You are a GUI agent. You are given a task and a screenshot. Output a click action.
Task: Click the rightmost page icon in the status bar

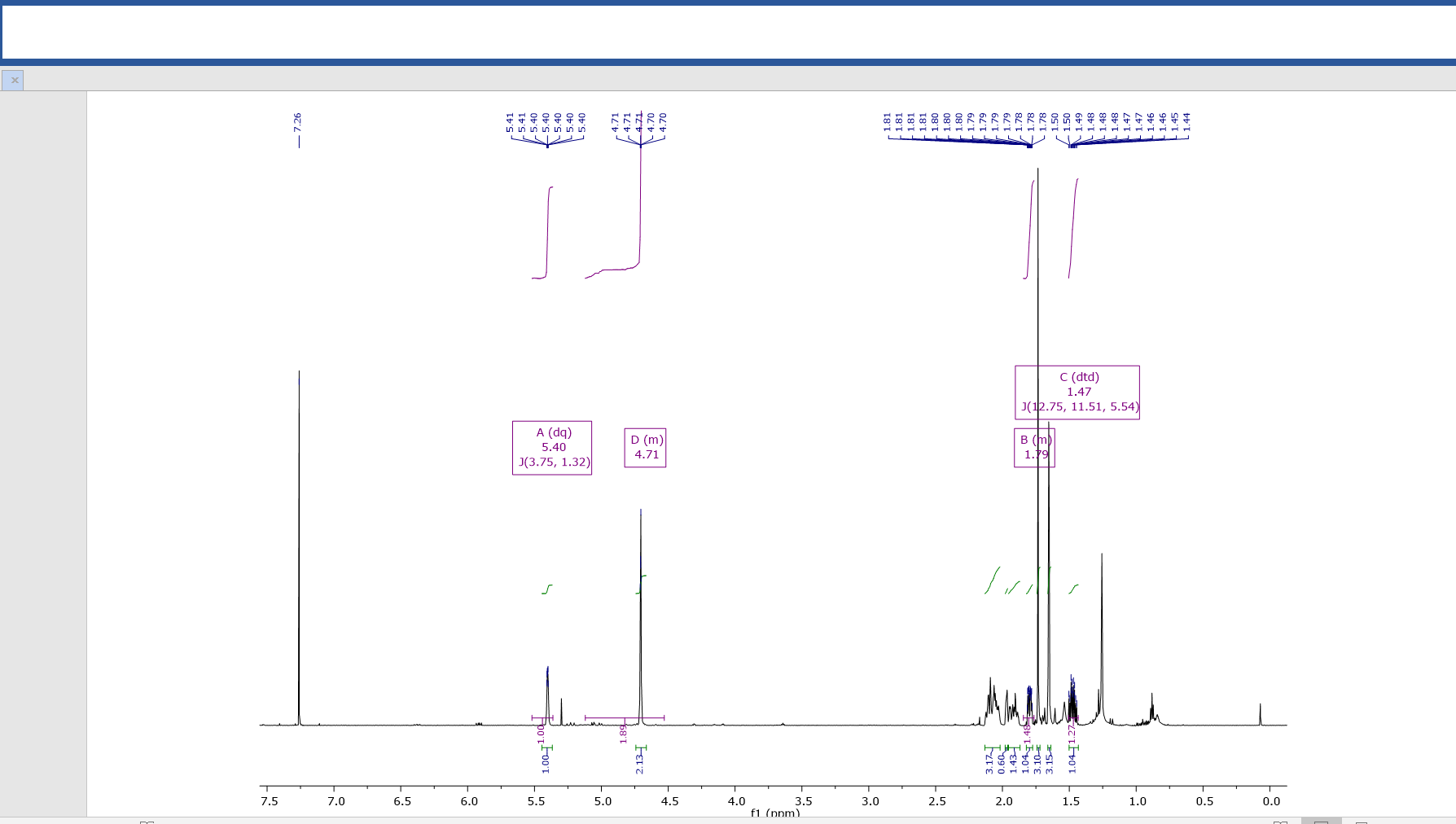click(x=1361, y=822)
